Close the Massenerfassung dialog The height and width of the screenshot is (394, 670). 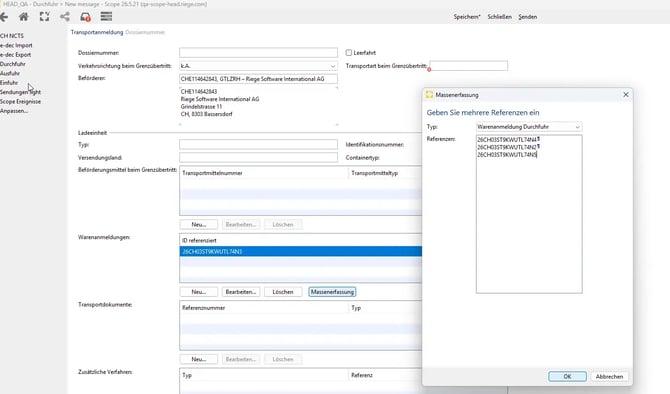(626, 94)
